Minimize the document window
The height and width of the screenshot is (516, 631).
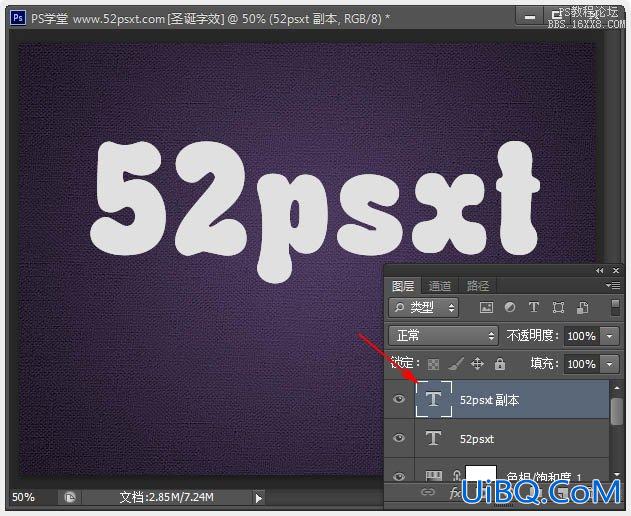pos(530,17)
